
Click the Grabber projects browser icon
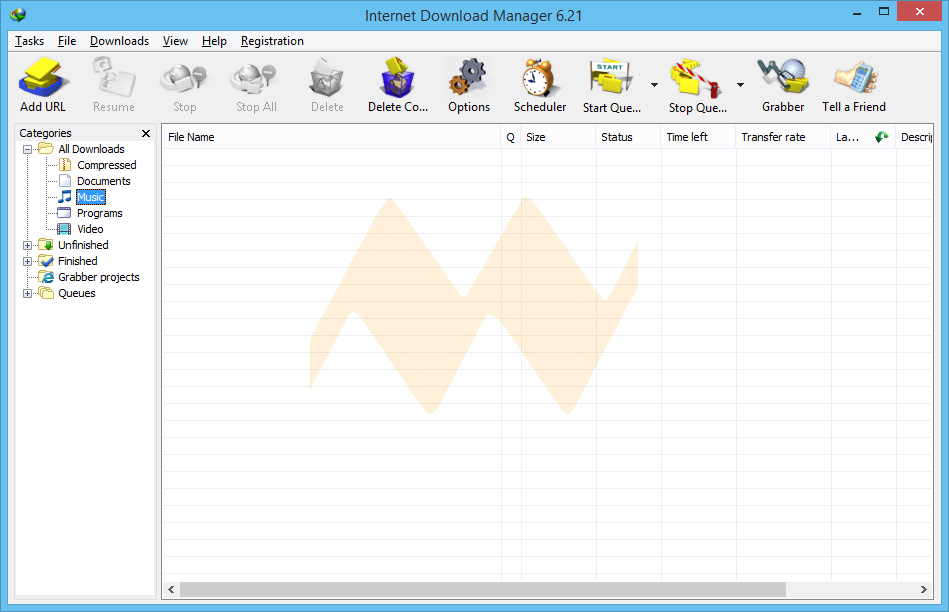click(46, 277)
